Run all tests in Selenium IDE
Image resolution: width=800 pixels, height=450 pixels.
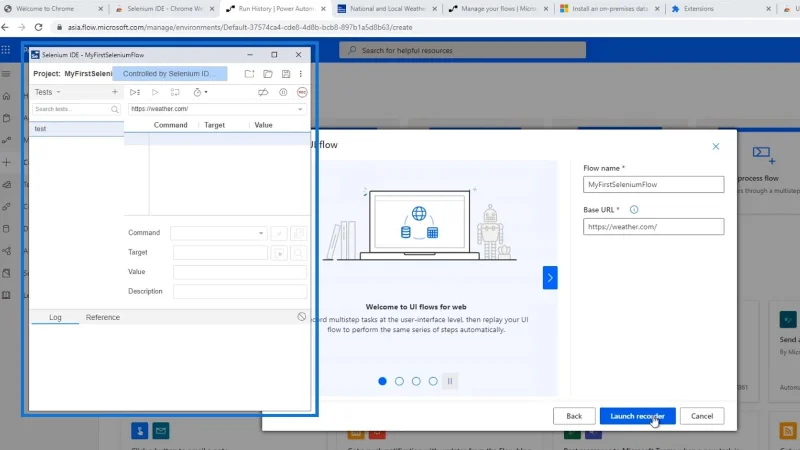coord(135,92)
